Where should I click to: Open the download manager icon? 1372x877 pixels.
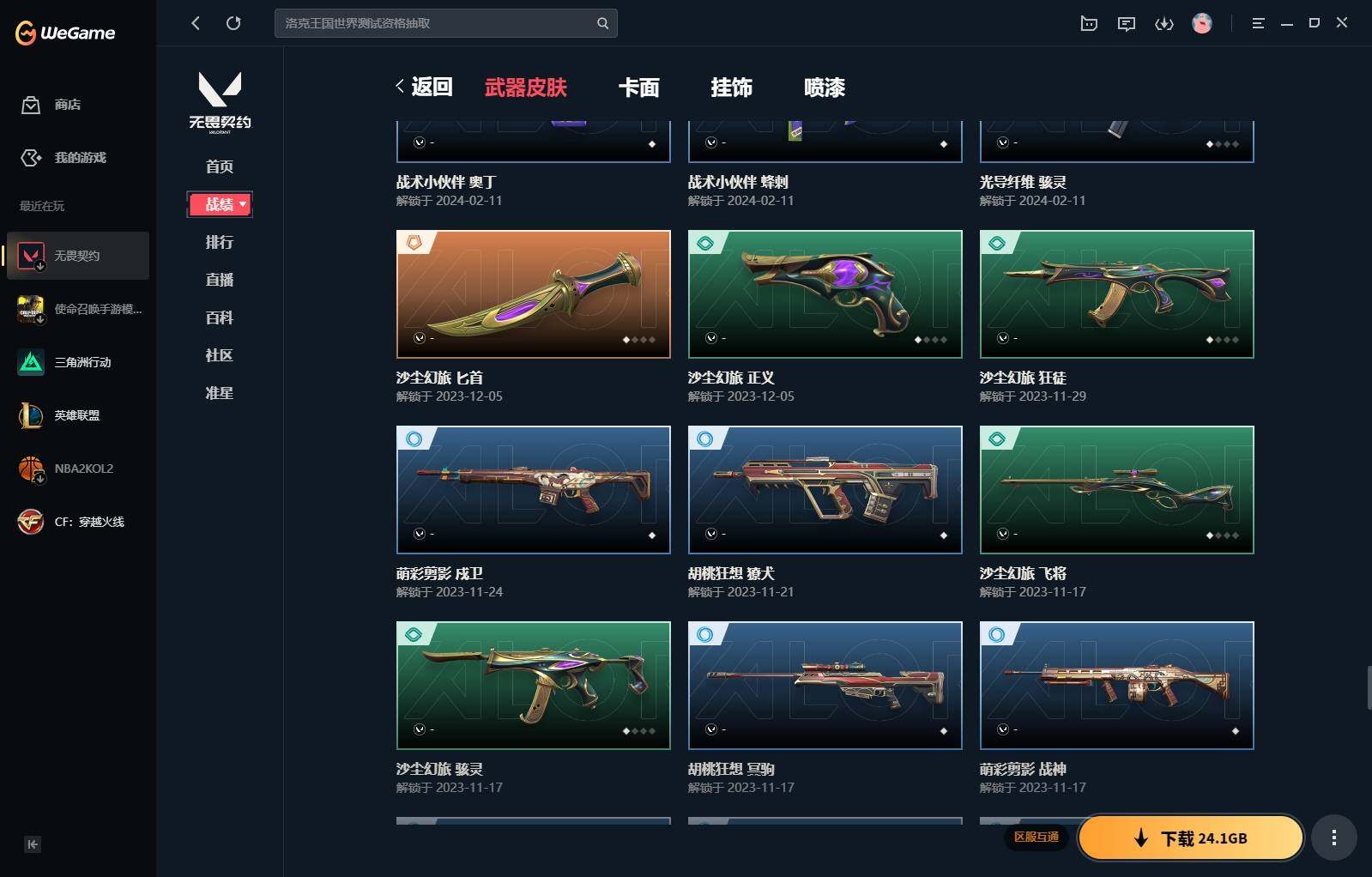click(x=1164, y=23)
